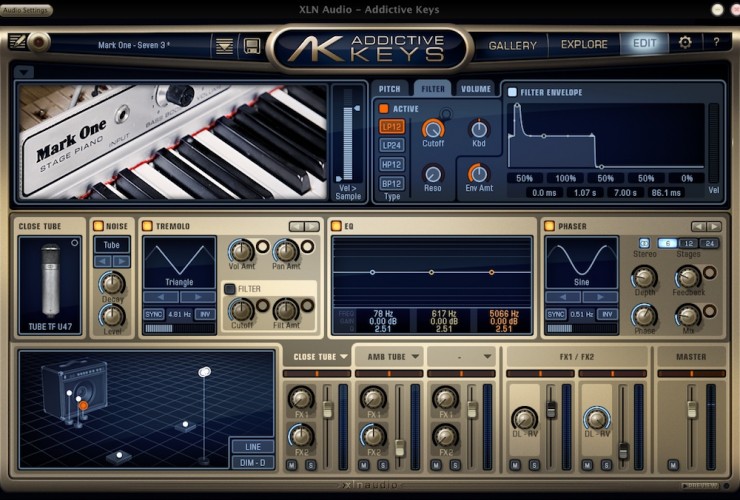Screen dimensions: 740x500
Task: Switch Tremolo slot to previous effect
Action: [x=296, y=227]
